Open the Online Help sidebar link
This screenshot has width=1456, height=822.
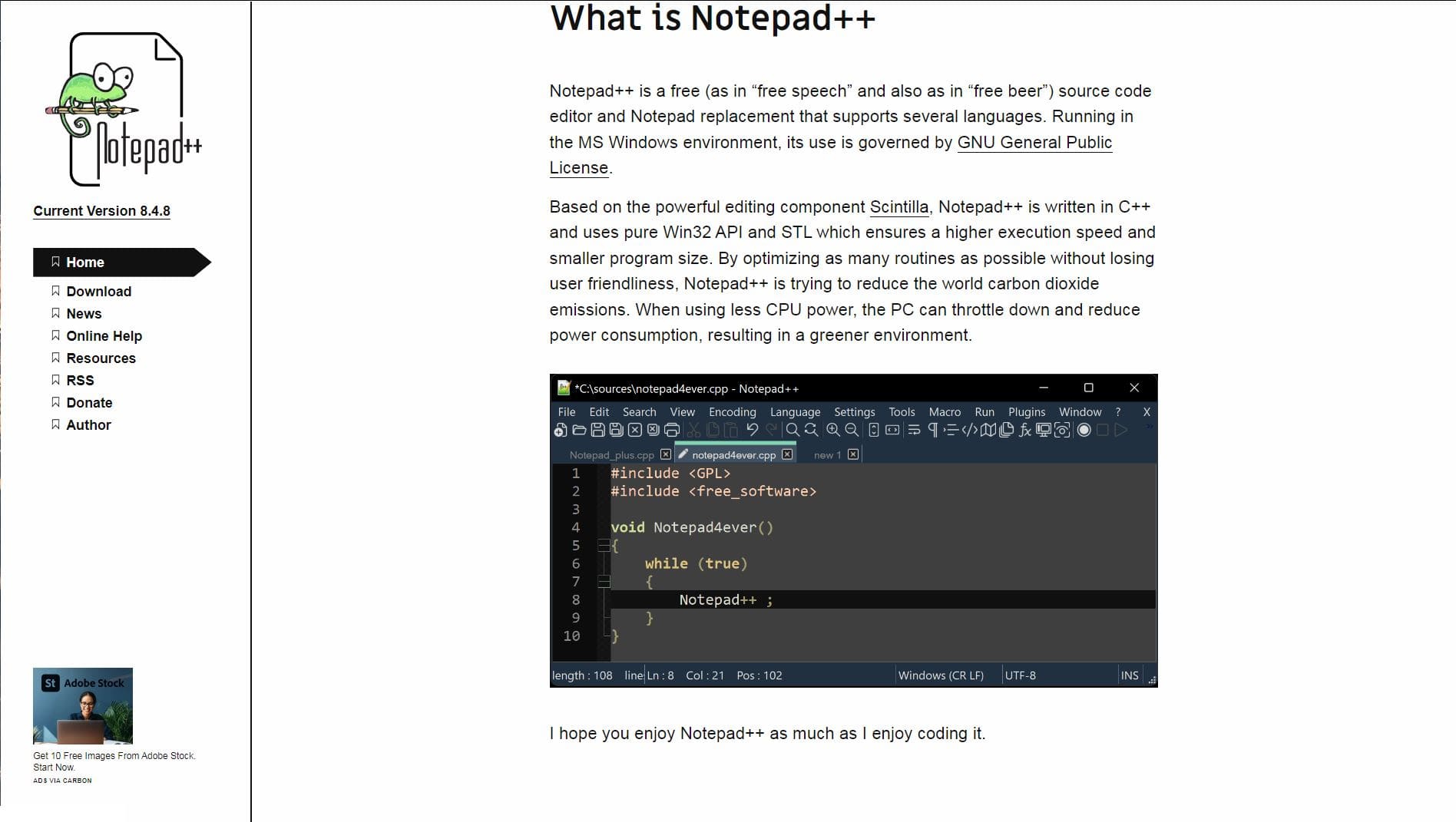[x=104, y=336]
